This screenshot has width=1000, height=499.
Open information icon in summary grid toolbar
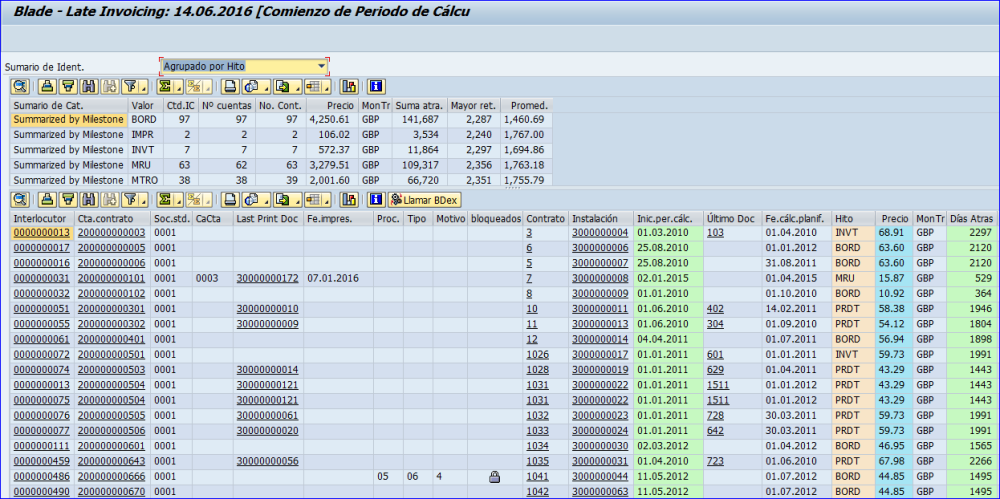[x=376, y=86]
